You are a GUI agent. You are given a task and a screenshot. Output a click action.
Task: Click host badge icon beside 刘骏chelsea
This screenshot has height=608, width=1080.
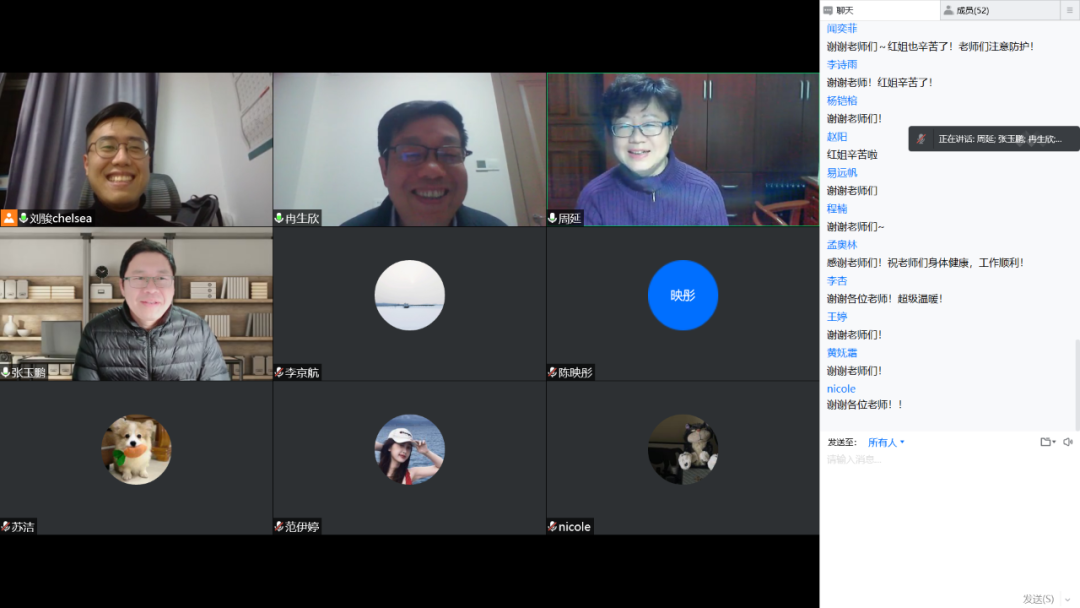coord(9,218)
